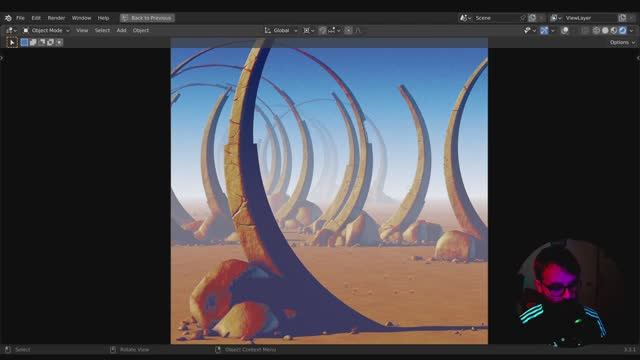Screen dimensions: 640x360
Task: Open the viewport Object menu
Action: click(x=140, y=30)
